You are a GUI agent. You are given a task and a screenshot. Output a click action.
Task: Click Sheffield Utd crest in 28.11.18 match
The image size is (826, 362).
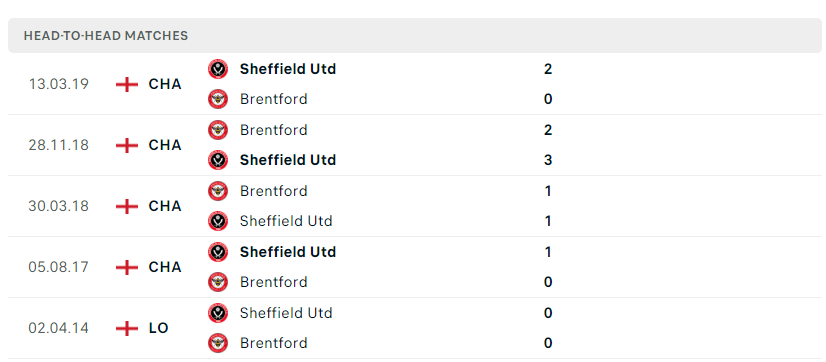click(218, 160)
